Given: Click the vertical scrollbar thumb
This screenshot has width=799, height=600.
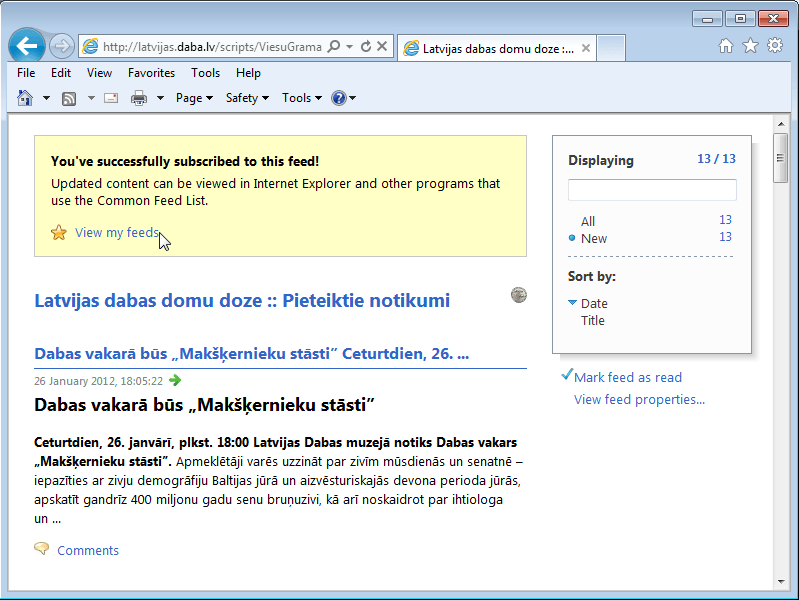Looking at the screenshot, I should coord(780,158).
